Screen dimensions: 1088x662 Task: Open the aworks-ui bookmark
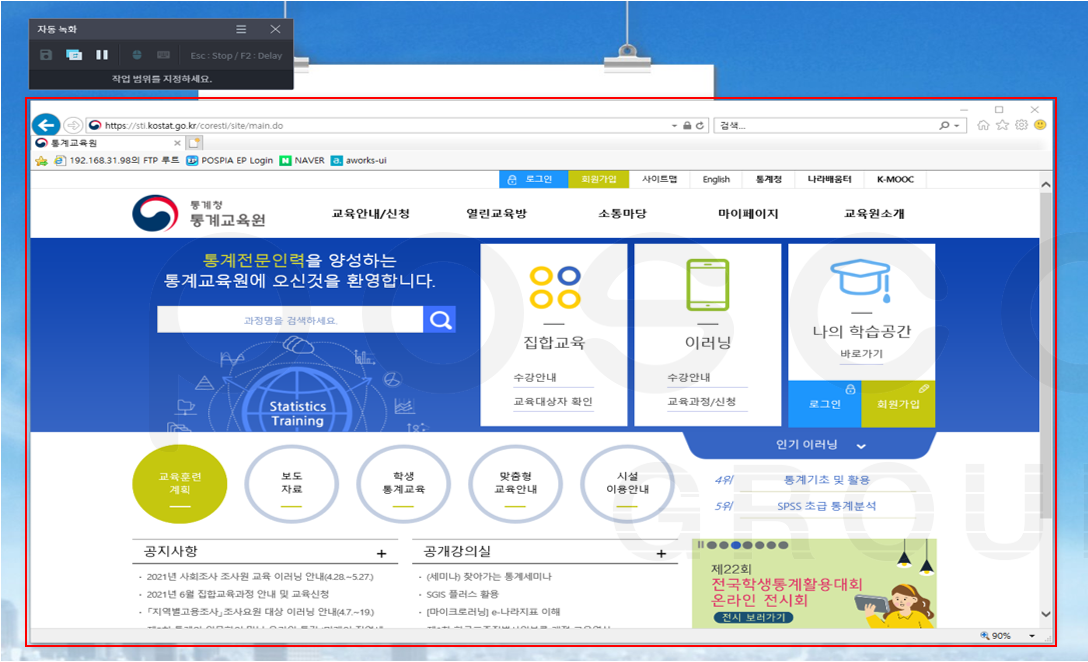[359, 160]
